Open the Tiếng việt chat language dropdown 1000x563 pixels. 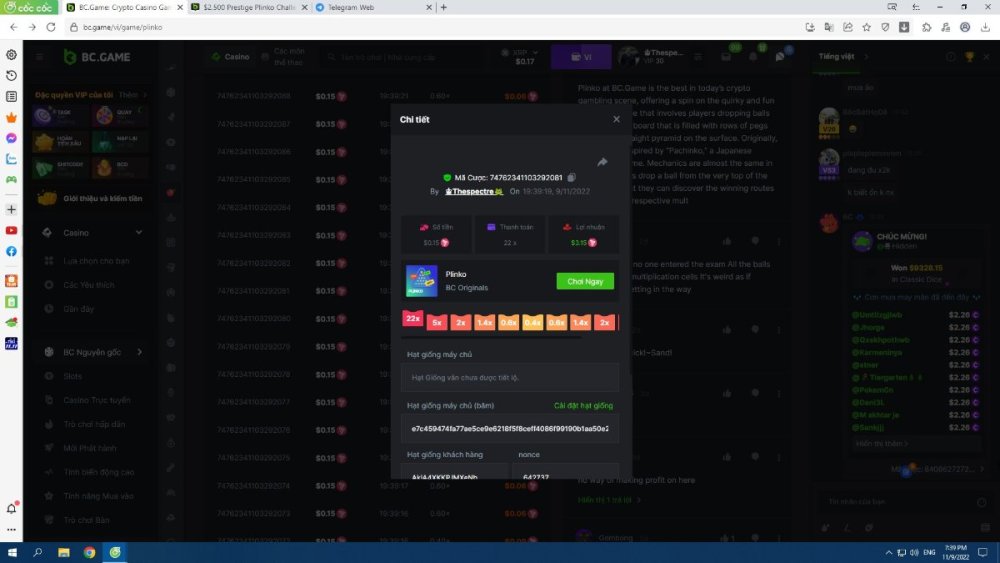pos(840,57)
